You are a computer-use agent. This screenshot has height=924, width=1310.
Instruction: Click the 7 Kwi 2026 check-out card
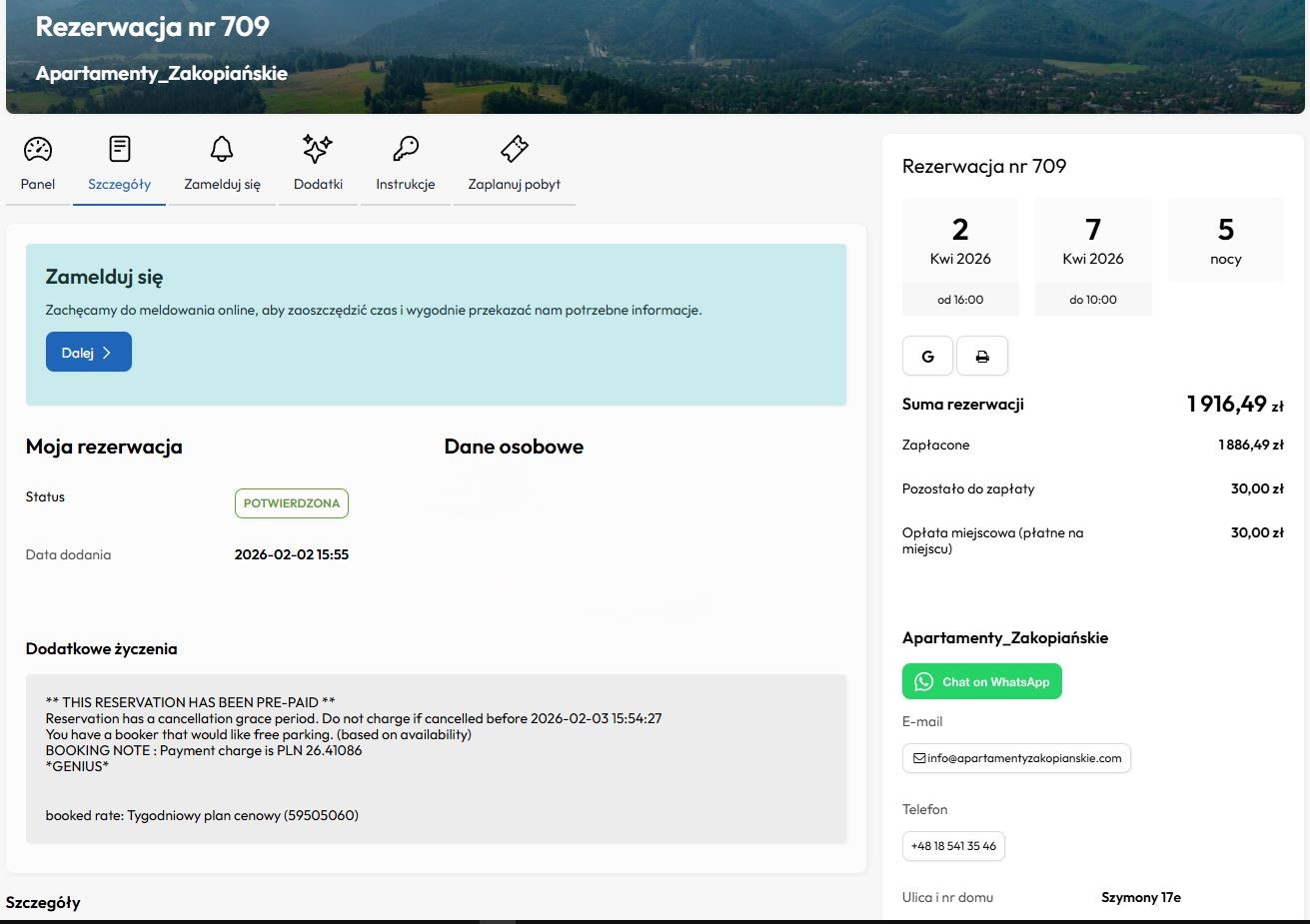(x=1093, y=256)
